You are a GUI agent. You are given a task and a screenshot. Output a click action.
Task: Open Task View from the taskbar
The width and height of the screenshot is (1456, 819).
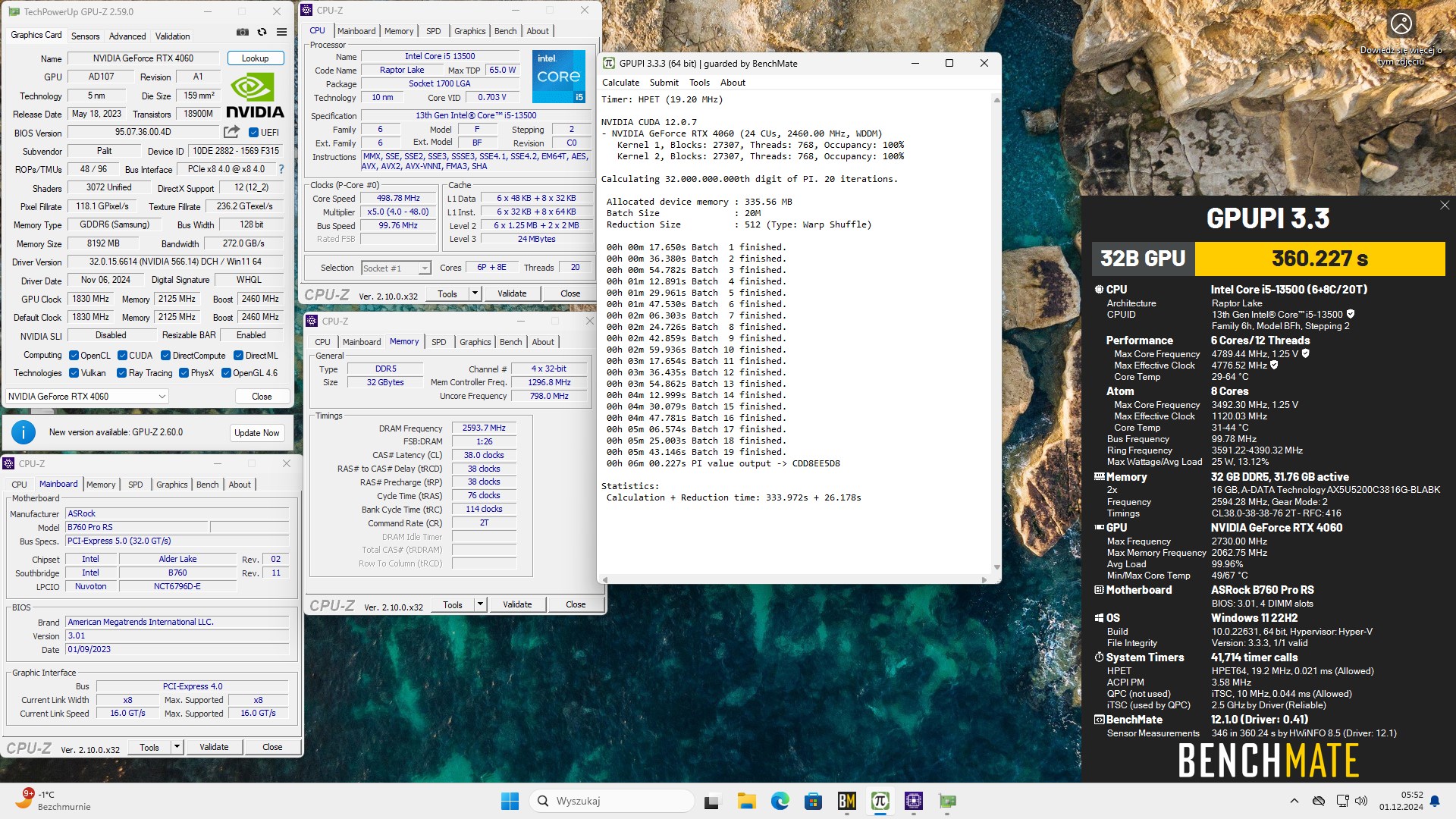tap(711, 801)
